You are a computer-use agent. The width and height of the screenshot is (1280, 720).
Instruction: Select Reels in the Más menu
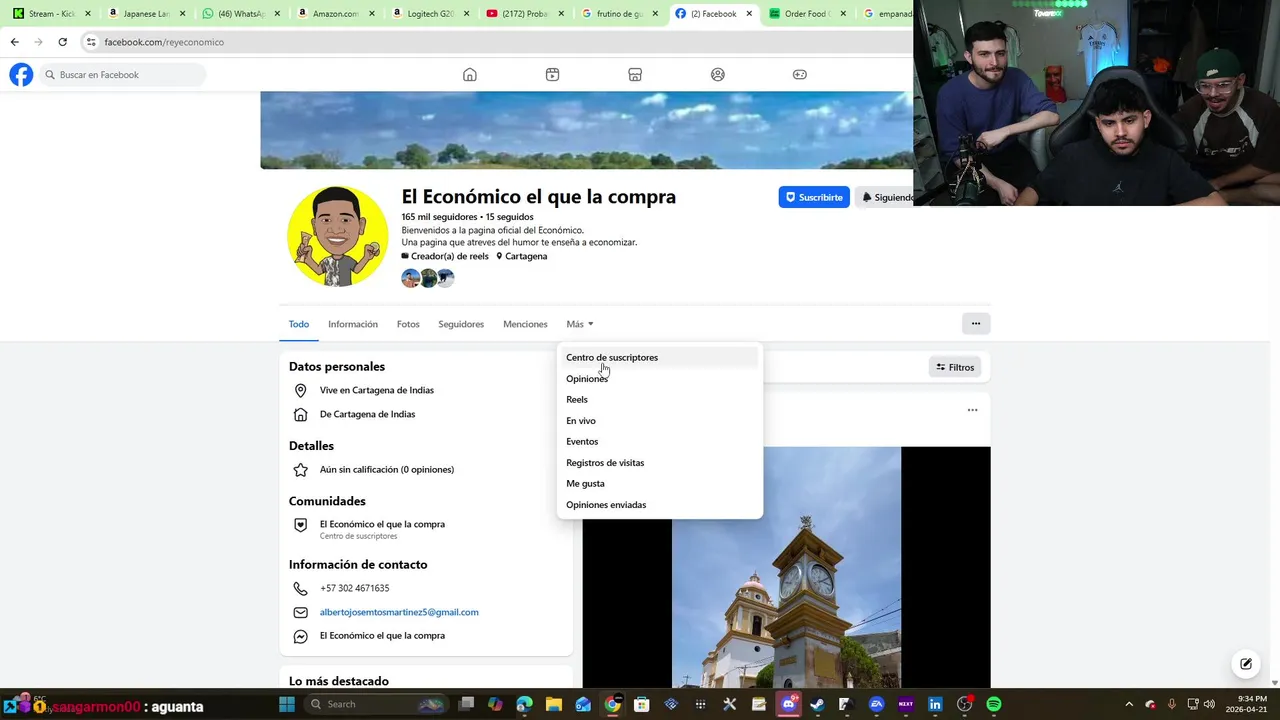pos(659,399)
